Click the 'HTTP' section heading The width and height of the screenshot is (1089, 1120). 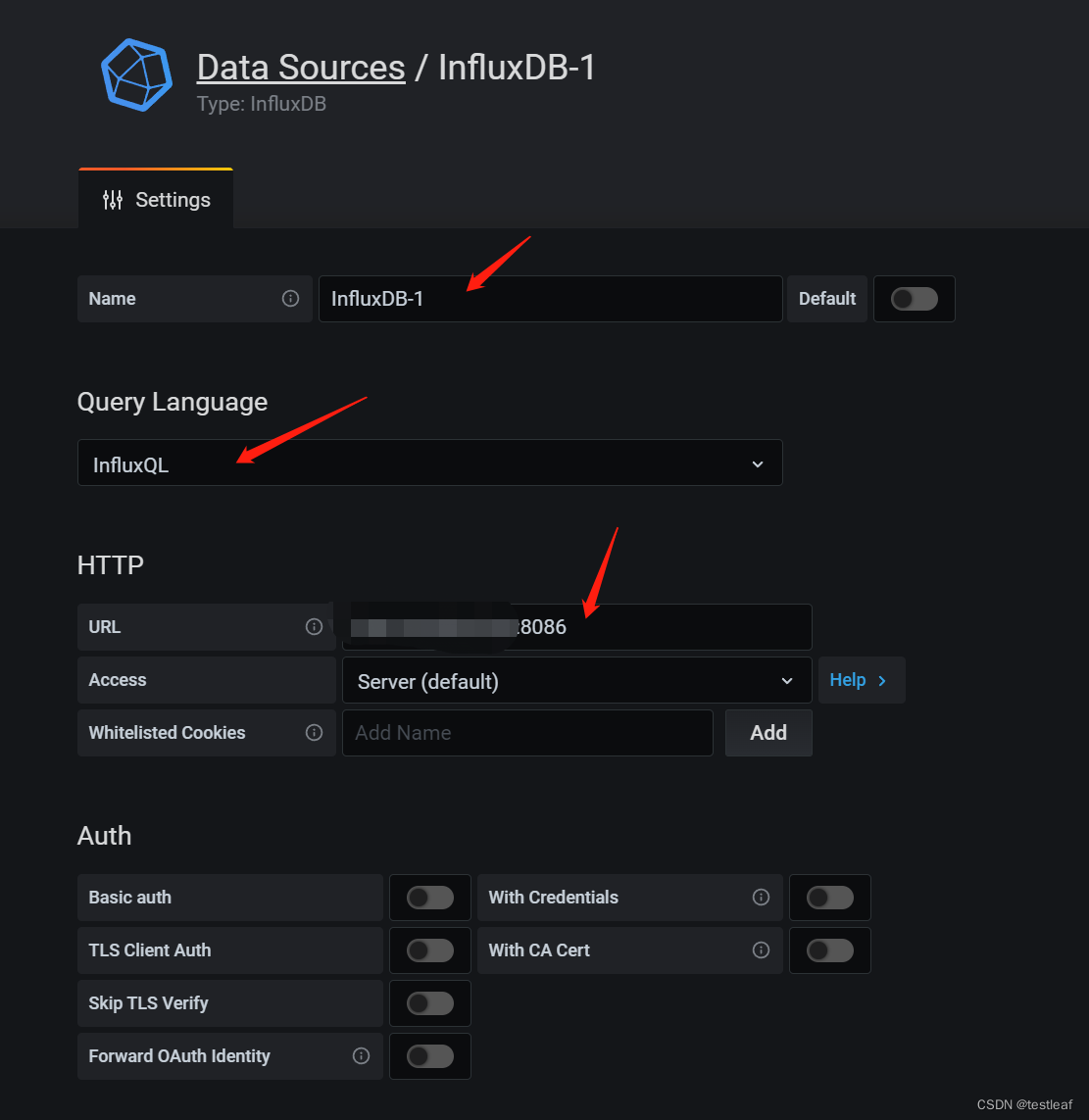pyautogui.click(x=111, y=565)
